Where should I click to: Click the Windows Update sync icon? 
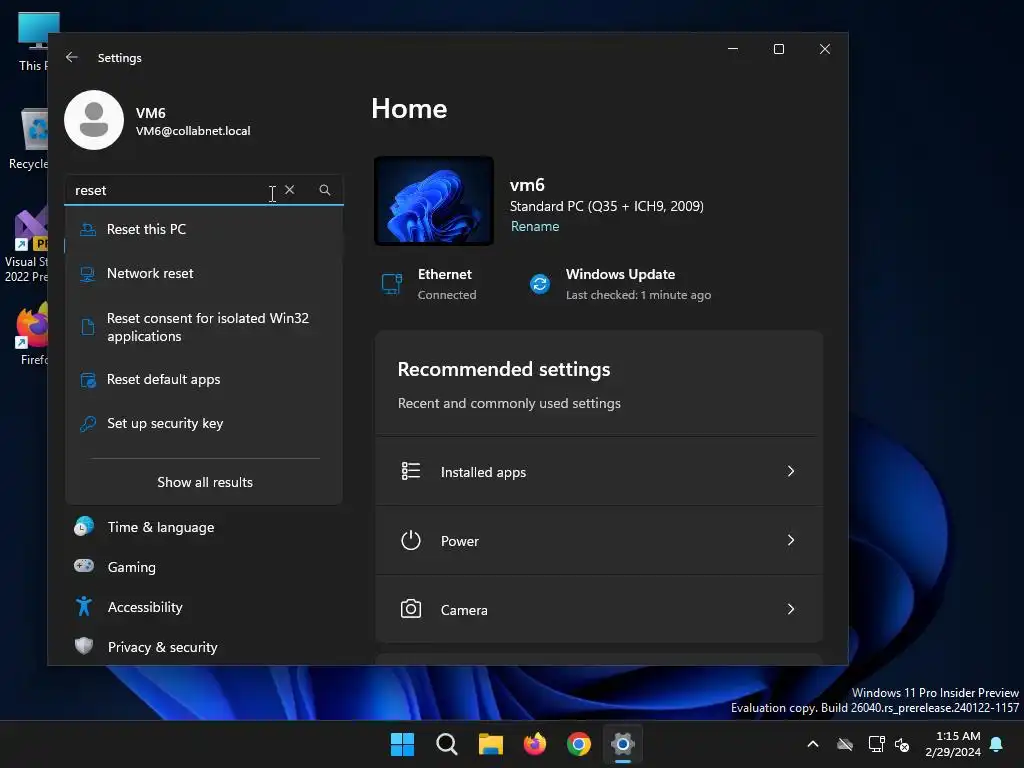coord(539,284)
